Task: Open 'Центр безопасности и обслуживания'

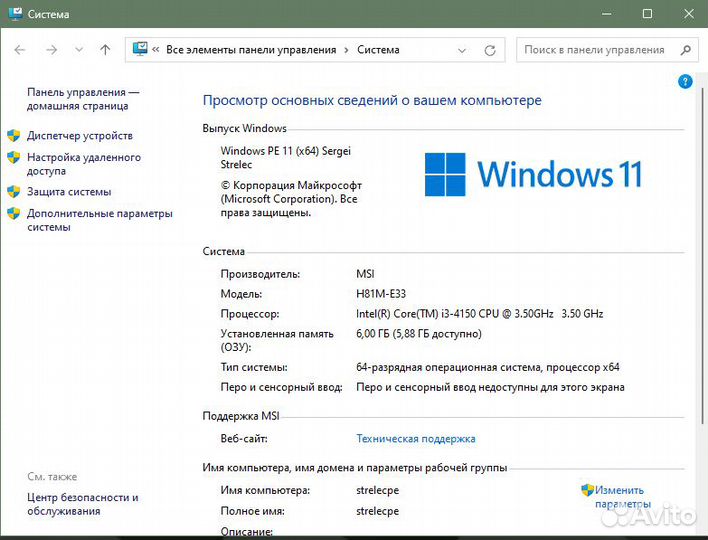Action: pyautogui.click(x=83, y=504)
